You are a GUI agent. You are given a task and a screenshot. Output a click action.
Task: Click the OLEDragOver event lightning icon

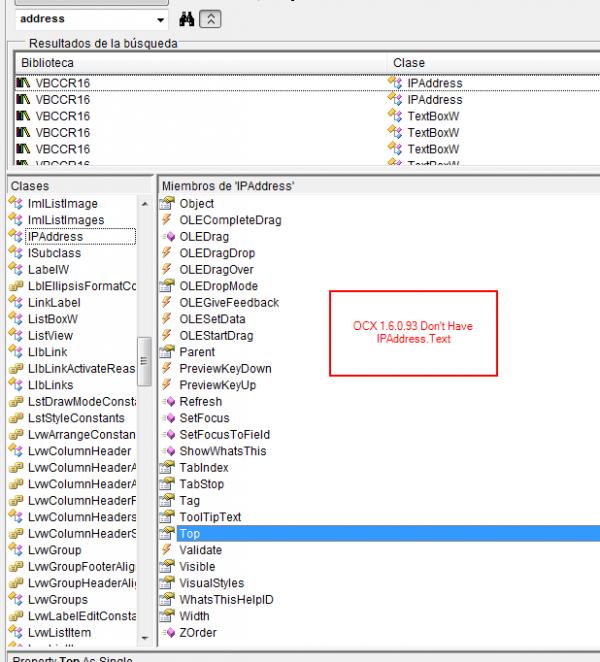tap(167, 269)
